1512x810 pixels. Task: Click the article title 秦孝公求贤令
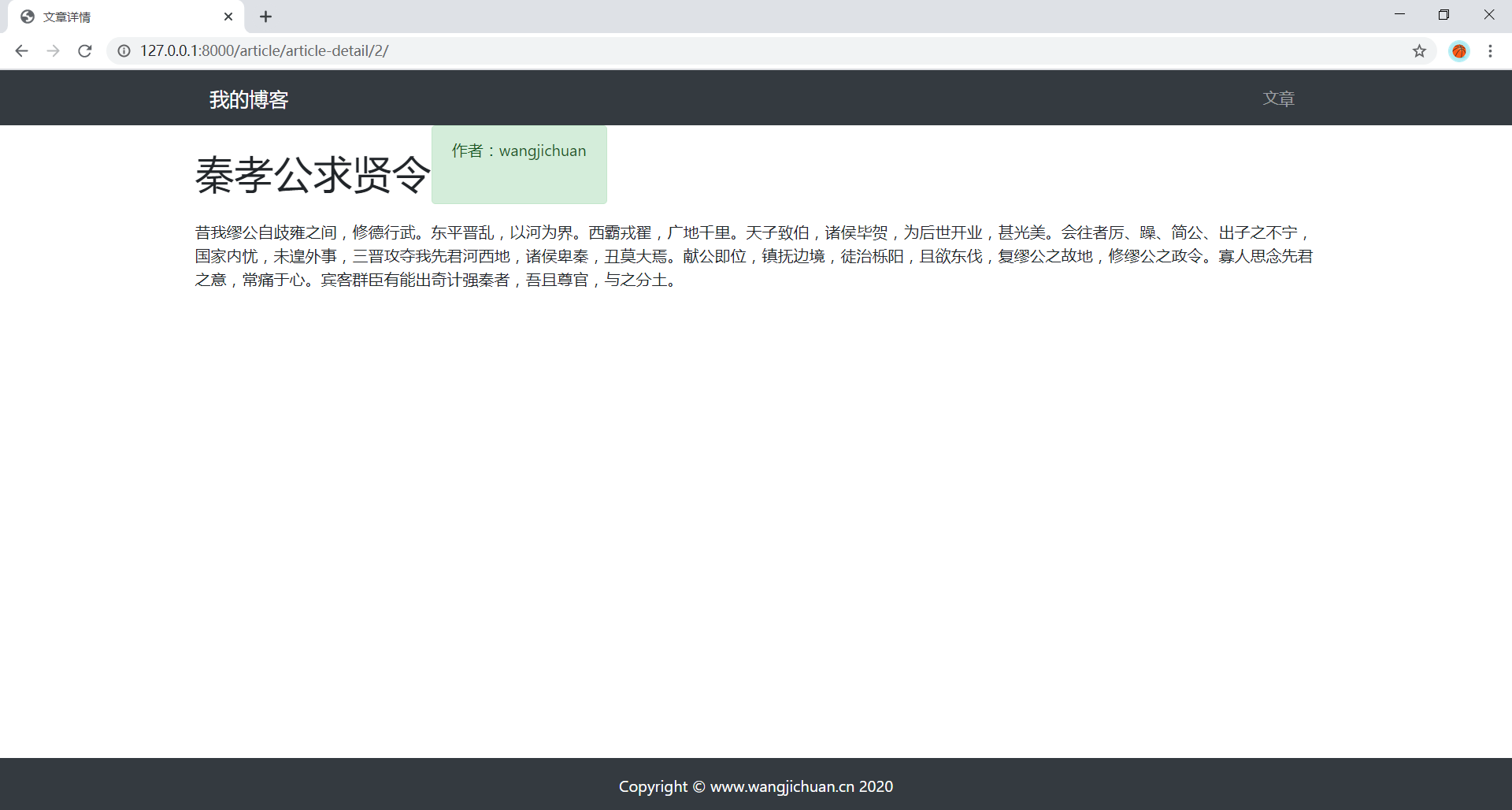tap(313, 174)
